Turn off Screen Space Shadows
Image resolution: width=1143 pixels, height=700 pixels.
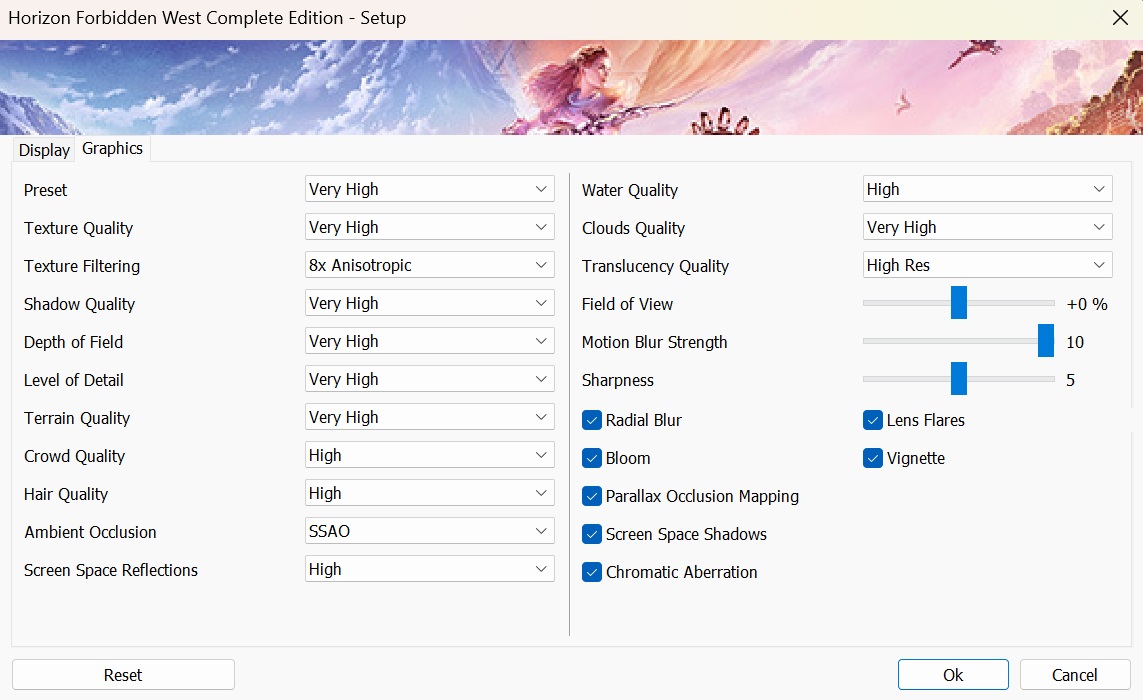point(592,534)
